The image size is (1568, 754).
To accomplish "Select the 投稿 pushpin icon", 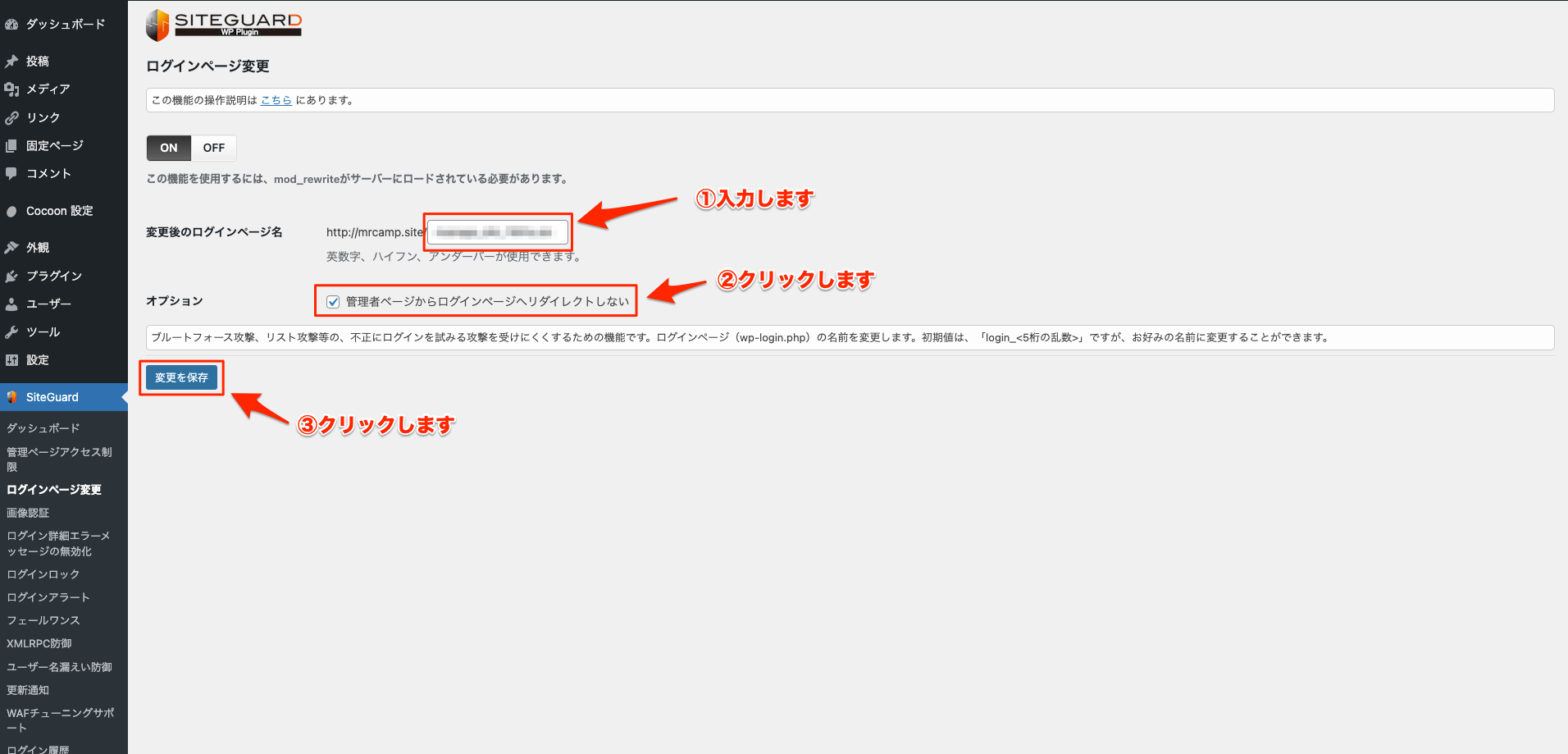I will tap(11, 61).
